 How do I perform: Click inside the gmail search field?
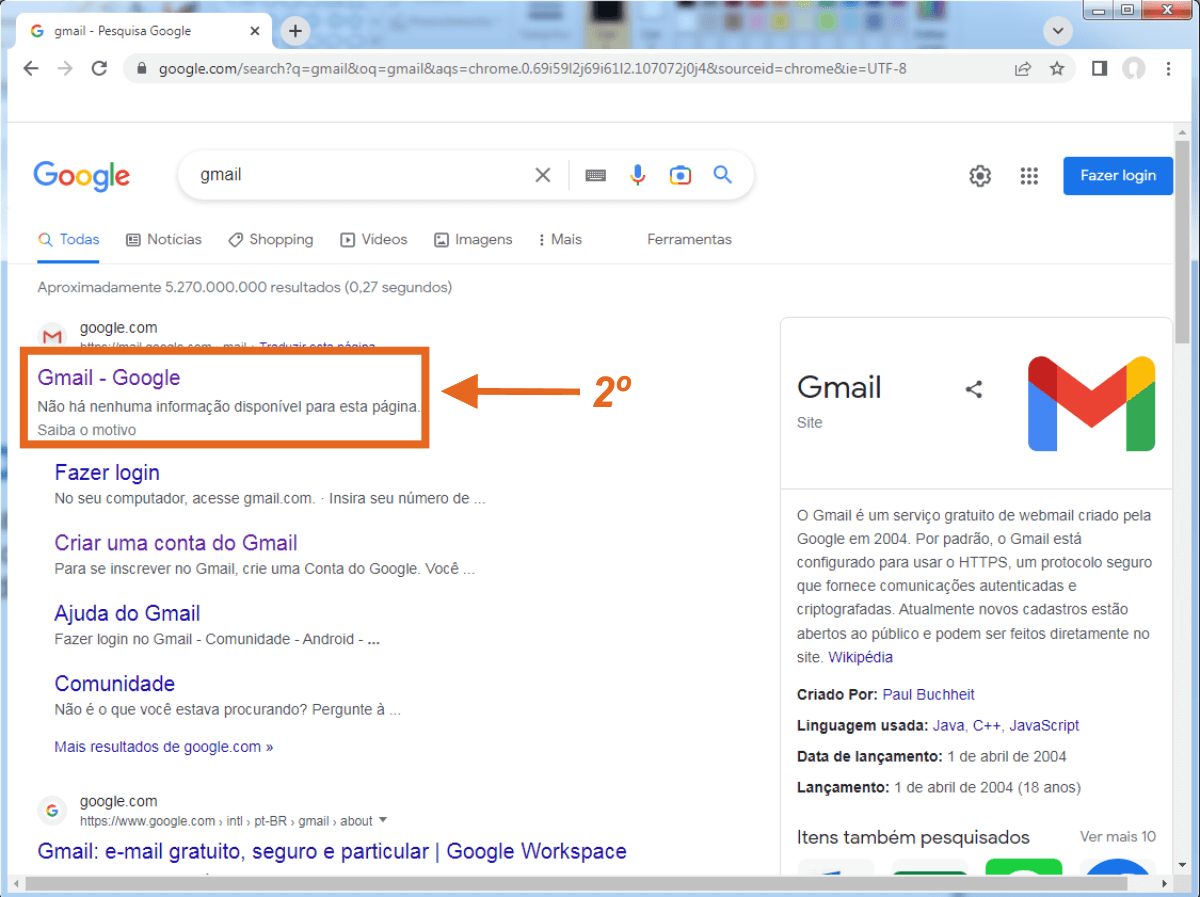point(360,175)
